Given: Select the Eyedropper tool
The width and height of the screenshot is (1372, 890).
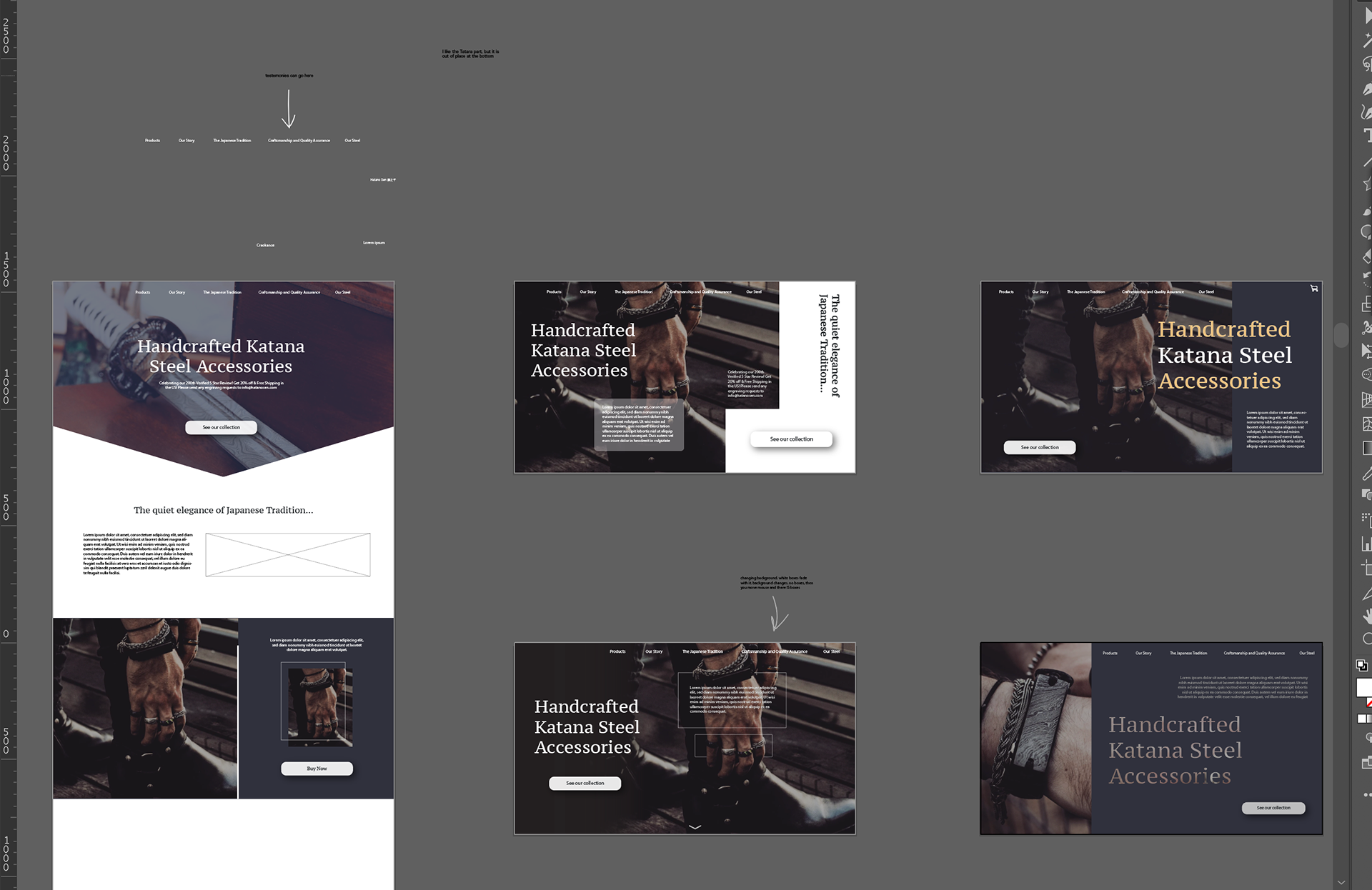Looking at the screenshot, I should (x=1366, y=472).
